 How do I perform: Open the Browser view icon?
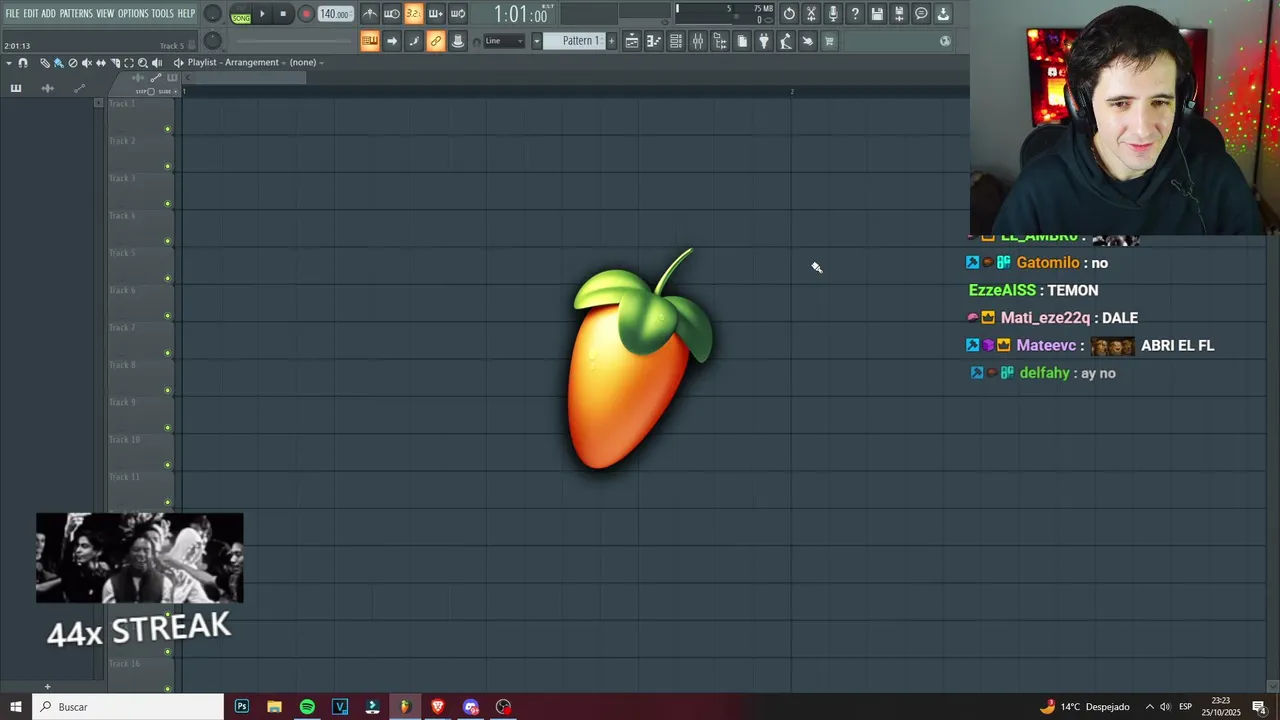pos(720,41)
